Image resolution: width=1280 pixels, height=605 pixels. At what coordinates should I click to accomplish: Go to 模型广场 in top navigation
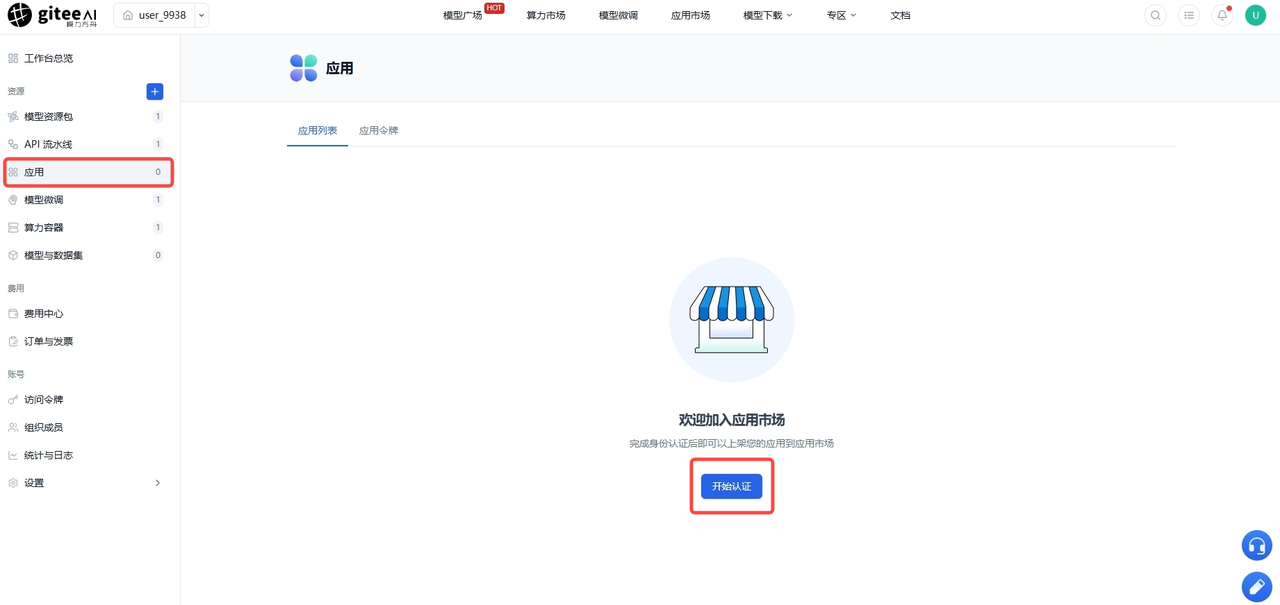463,15
